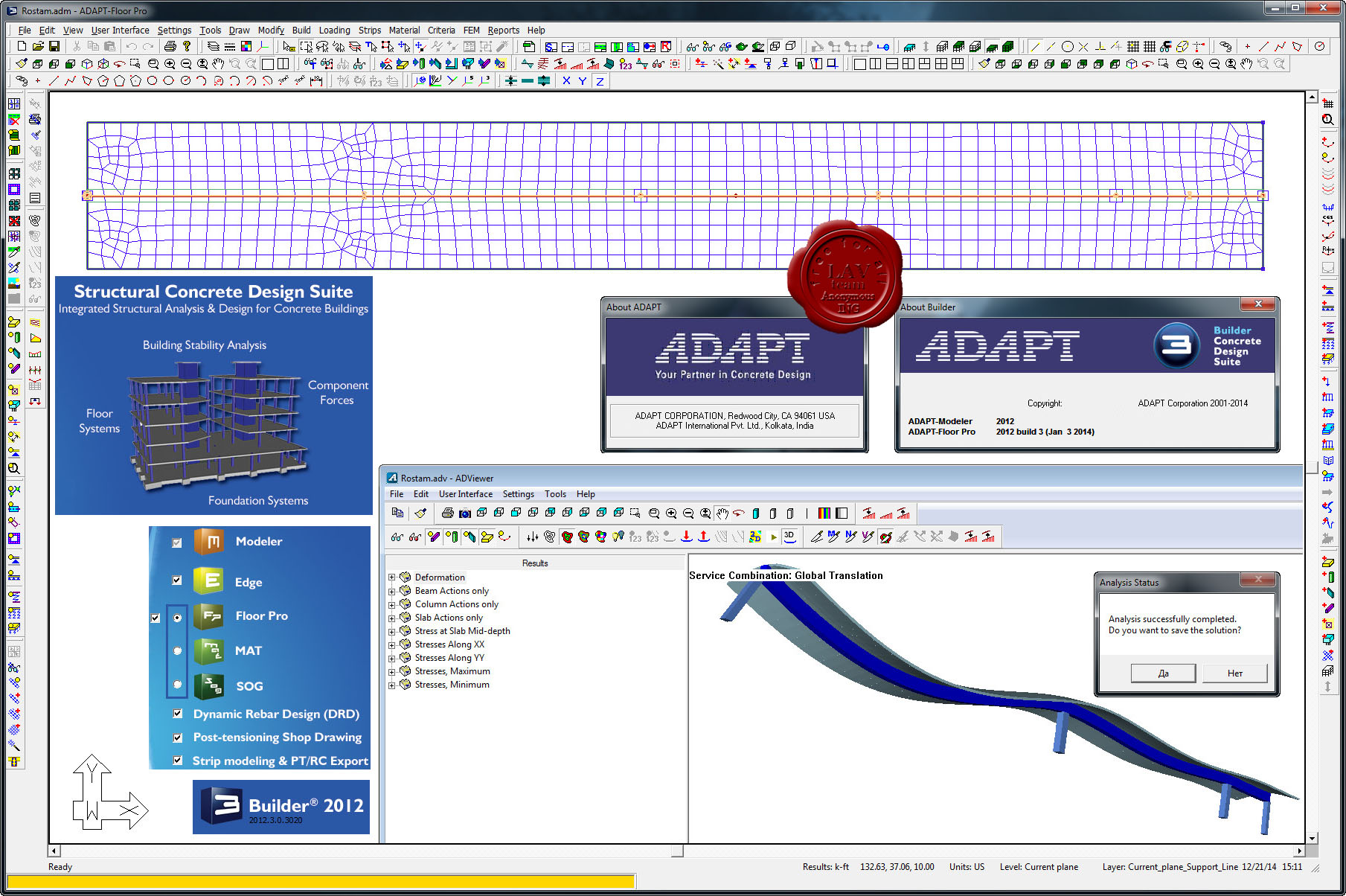Click the 3D view button in ADViewer

(789, 536)
